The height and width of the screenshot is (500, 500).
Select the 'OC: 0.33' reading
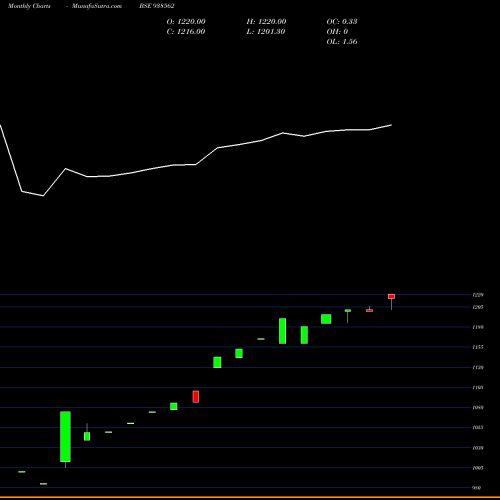click(x=342, y=22)
